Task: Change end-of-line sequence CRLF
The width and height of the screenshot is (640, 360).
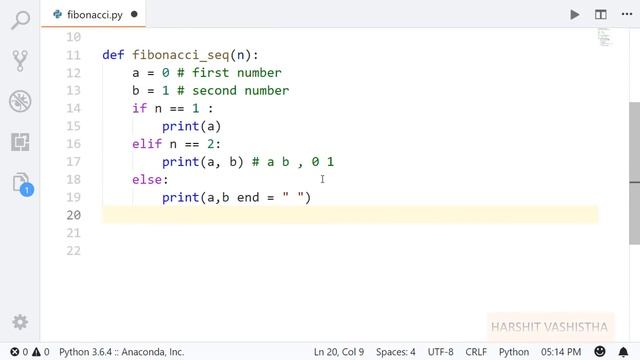Action: click(x=476, y=352)
